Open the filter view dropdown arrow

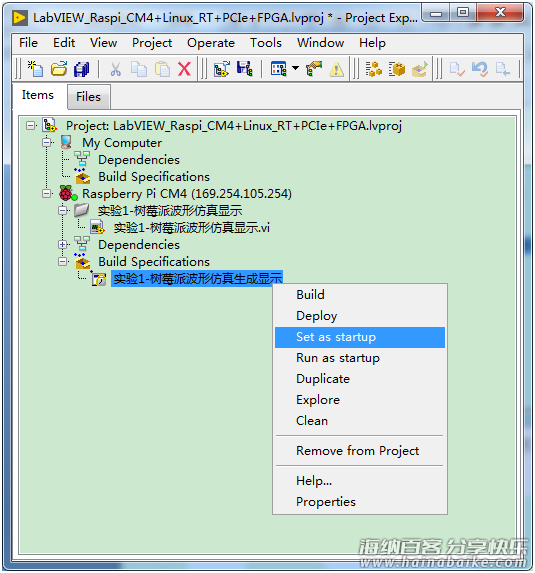(295, 68)
